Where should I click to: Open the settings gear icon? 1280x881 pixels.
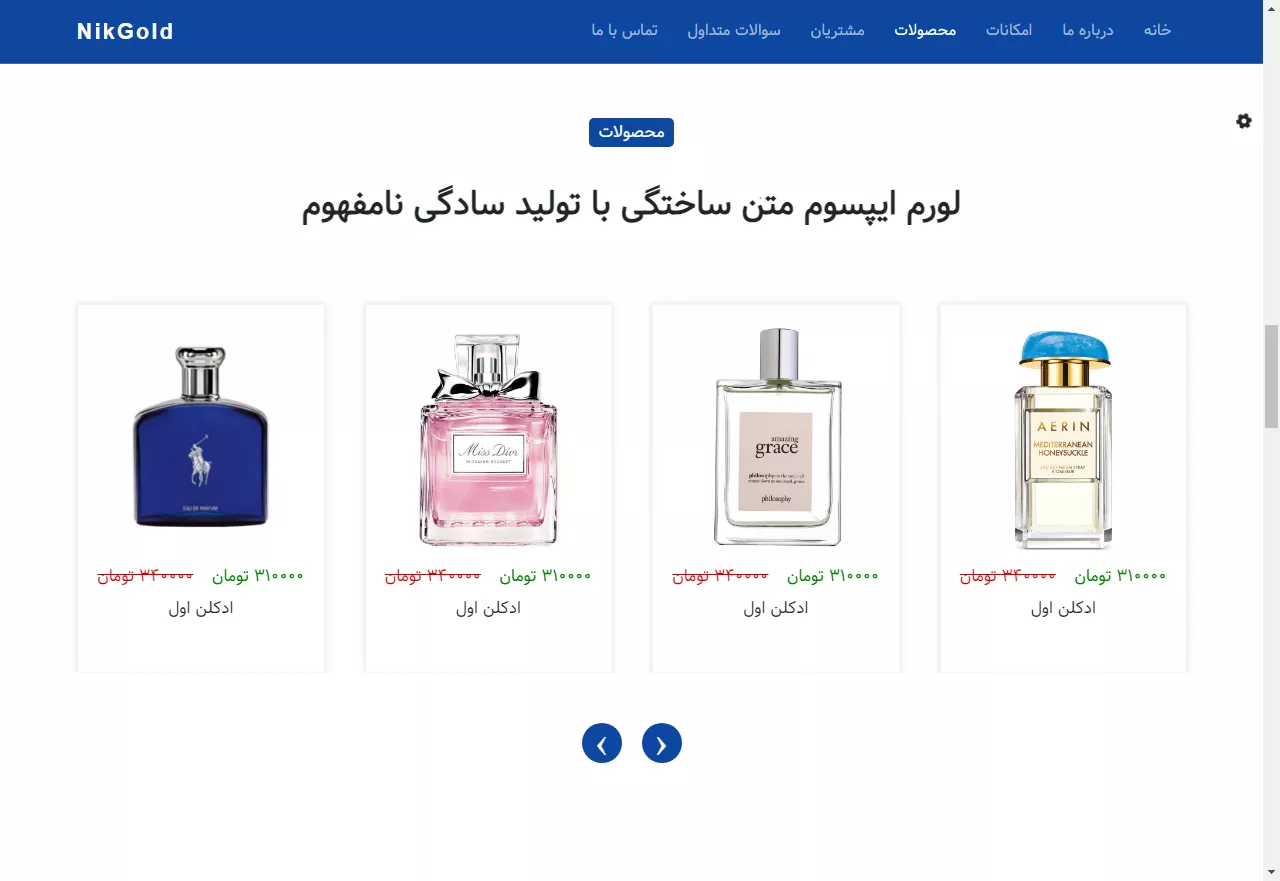1244,121
